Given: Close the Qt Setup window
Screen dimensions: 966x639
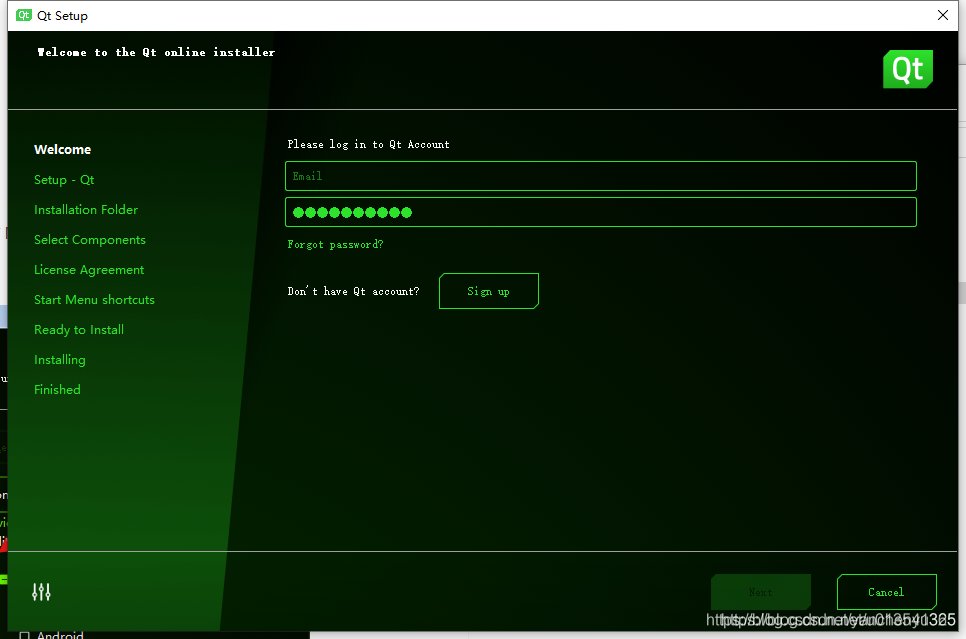Looking at the screenshot, I should (943, 15).
